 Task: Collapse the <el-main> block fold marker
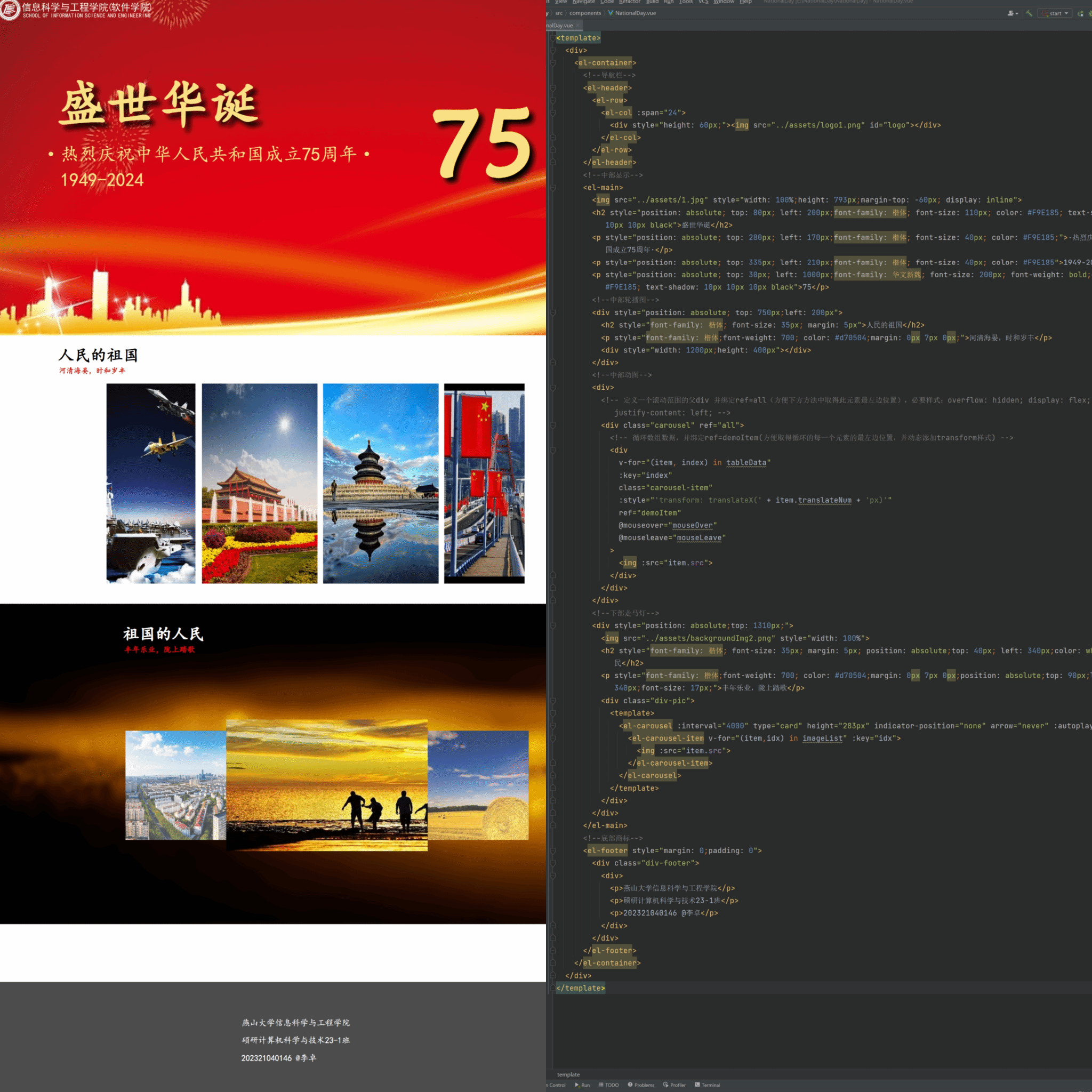tap(552, 188)
